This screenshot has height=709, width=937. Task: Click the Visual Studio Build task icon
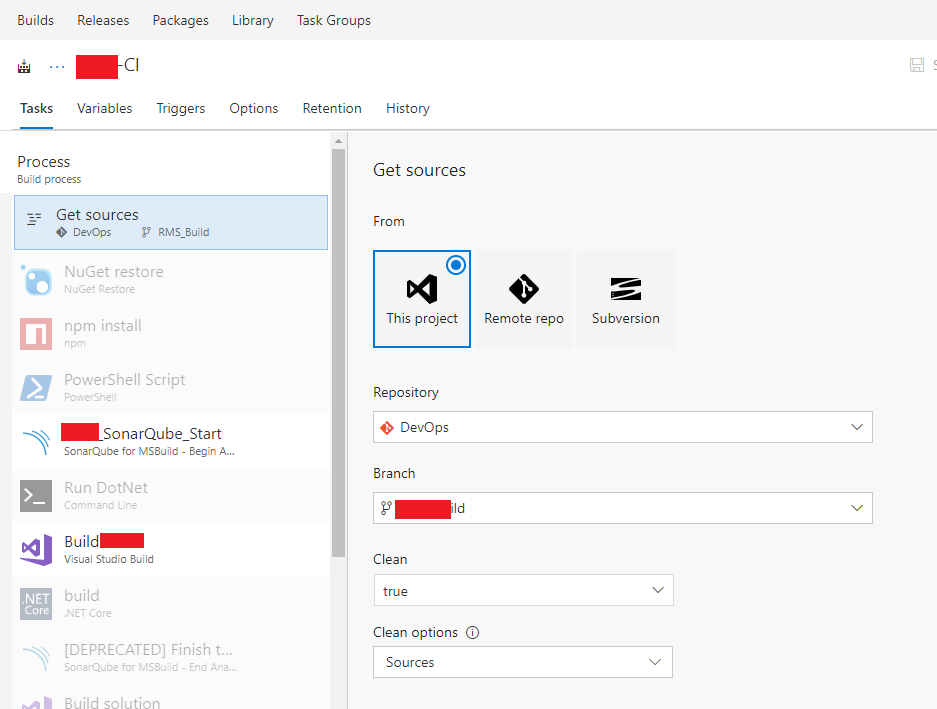[x=36, y=549]
